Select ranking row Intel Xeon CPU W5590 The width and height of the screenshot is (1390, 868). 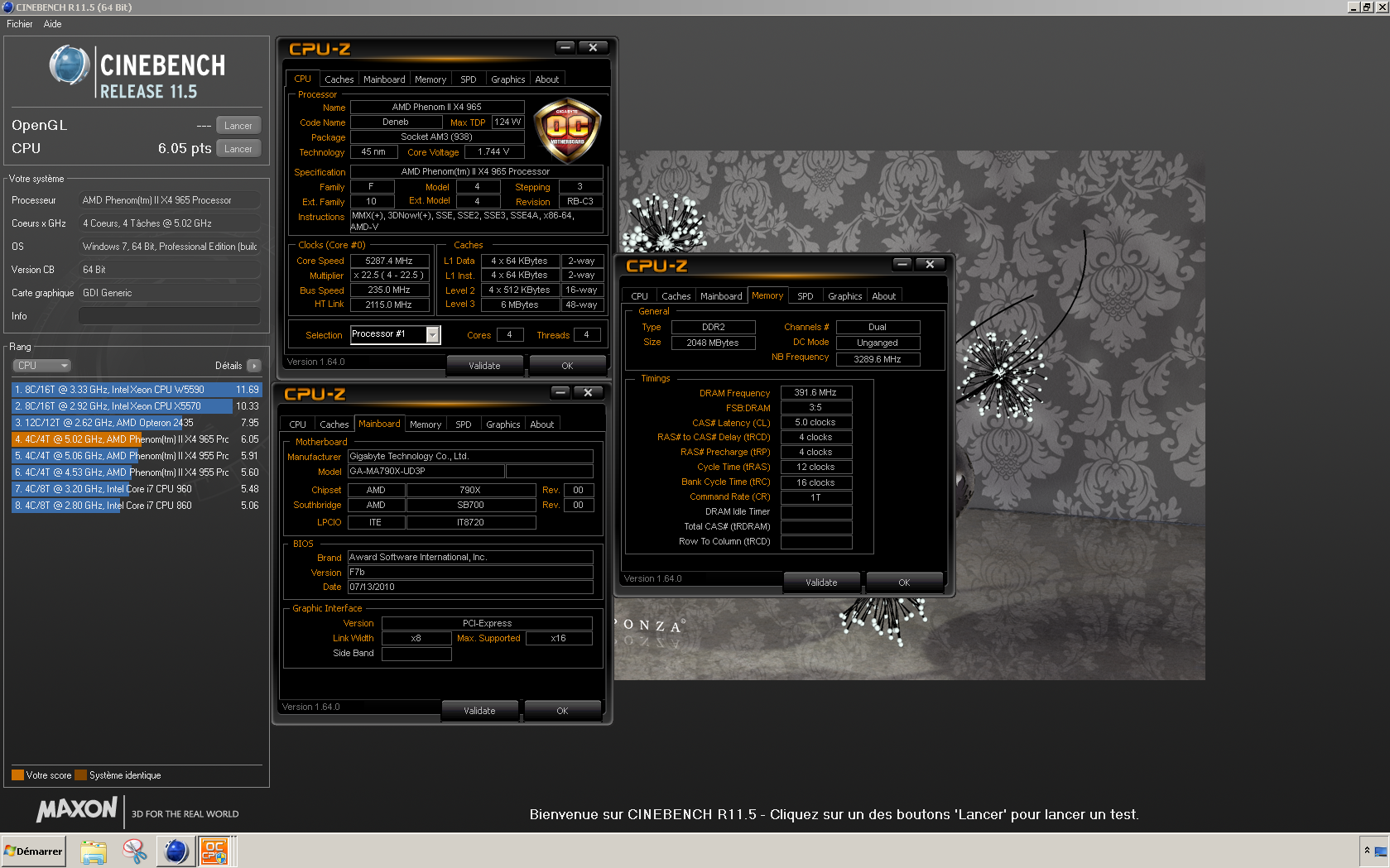[137, 390]
